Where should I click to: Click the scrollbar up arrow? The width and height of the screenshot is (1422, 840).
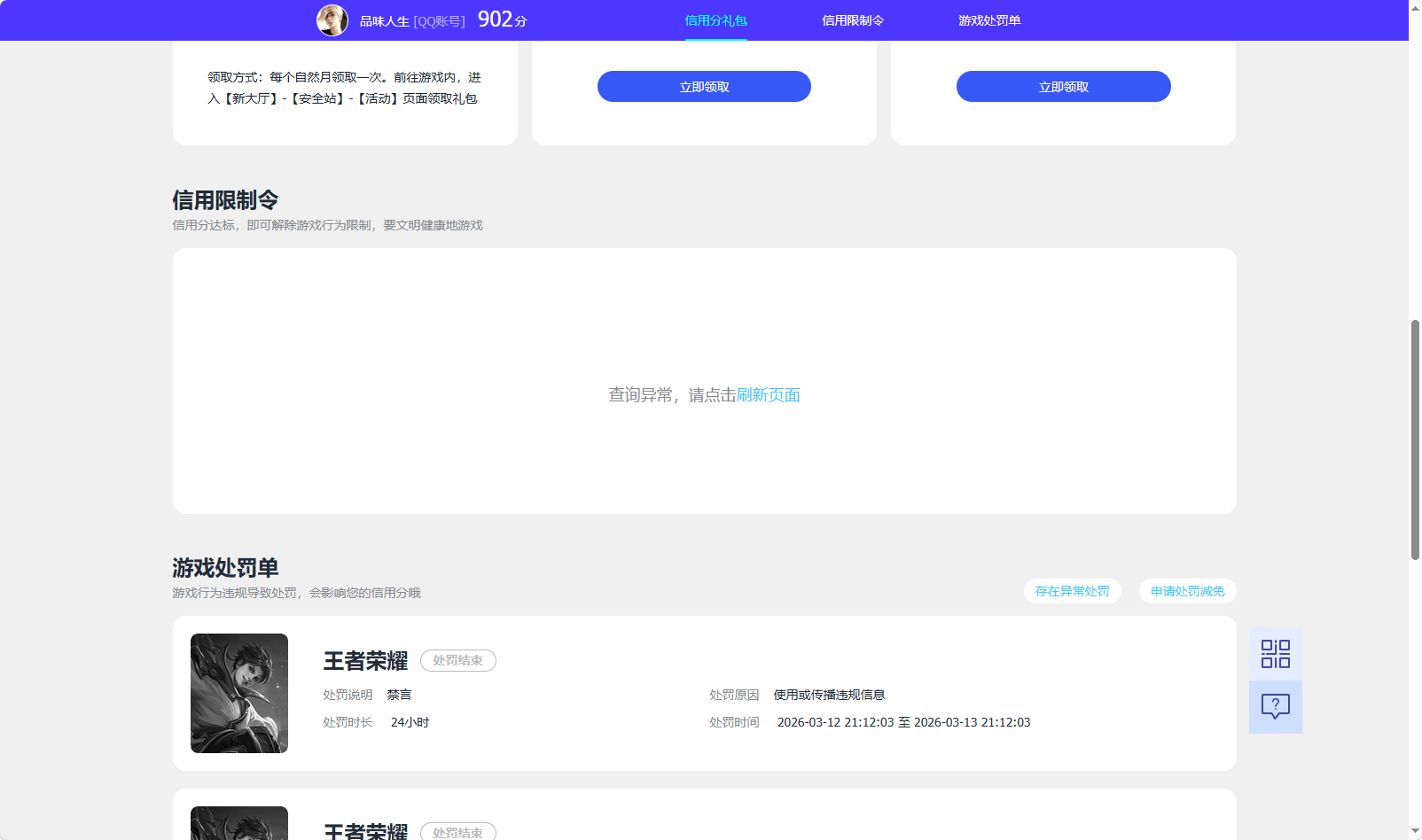[1415, 7]
